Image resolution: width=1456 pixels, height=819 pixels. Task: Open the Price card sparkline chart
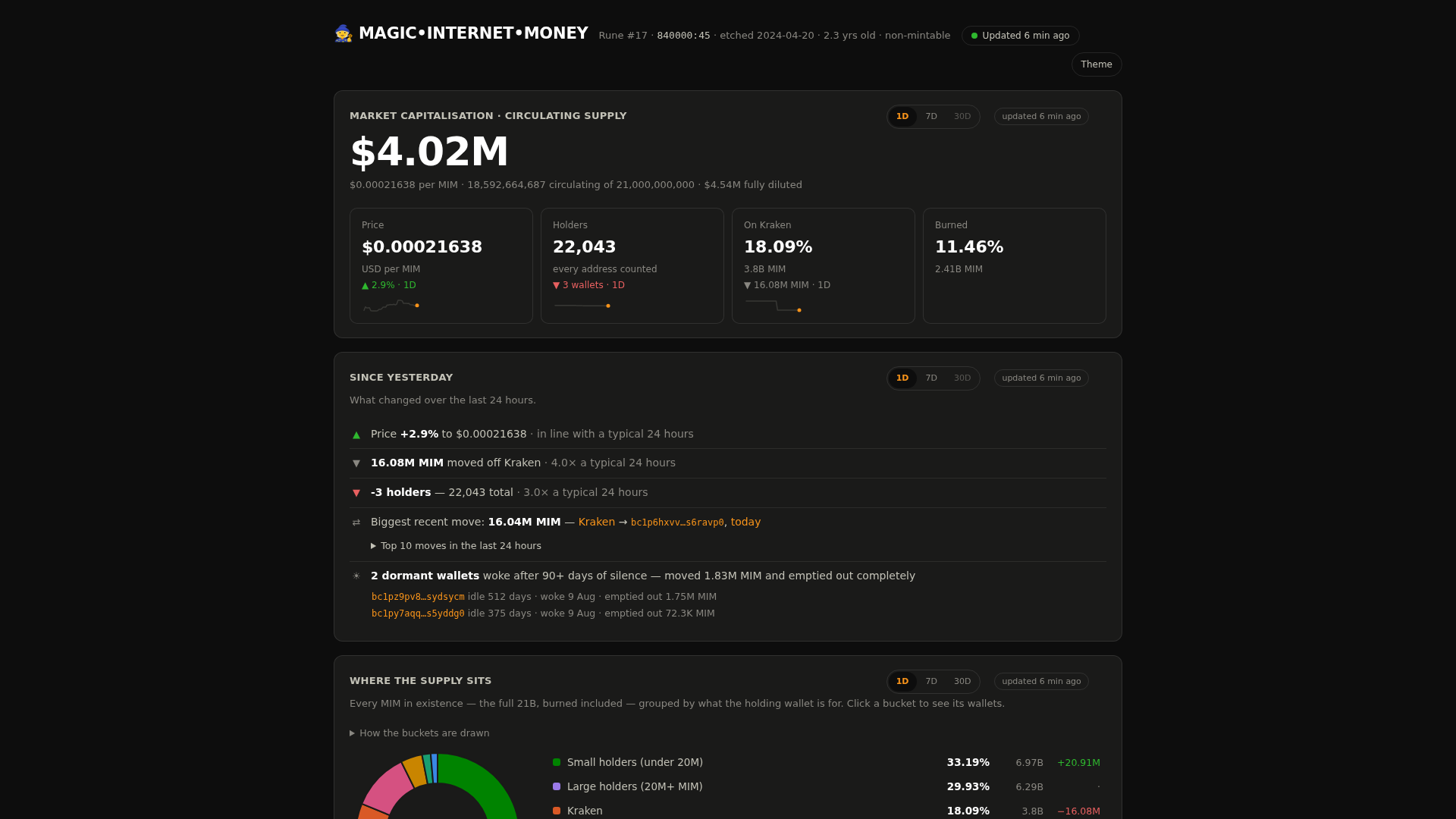coord(391,306)
